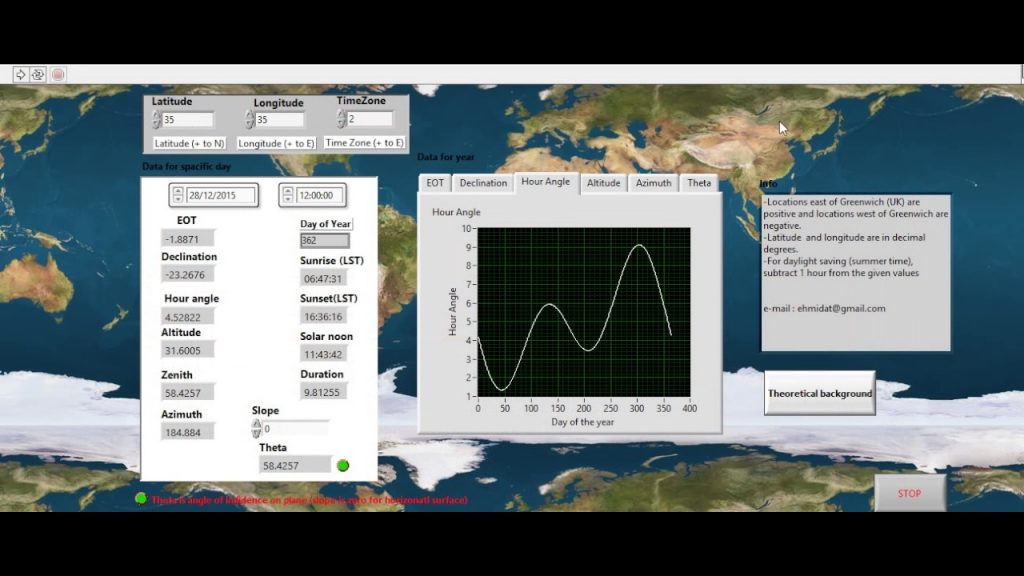Click the time field stepper arrows
This screenshot has width=1024, height=576.
pyautogui.click(x=288, y=195)
